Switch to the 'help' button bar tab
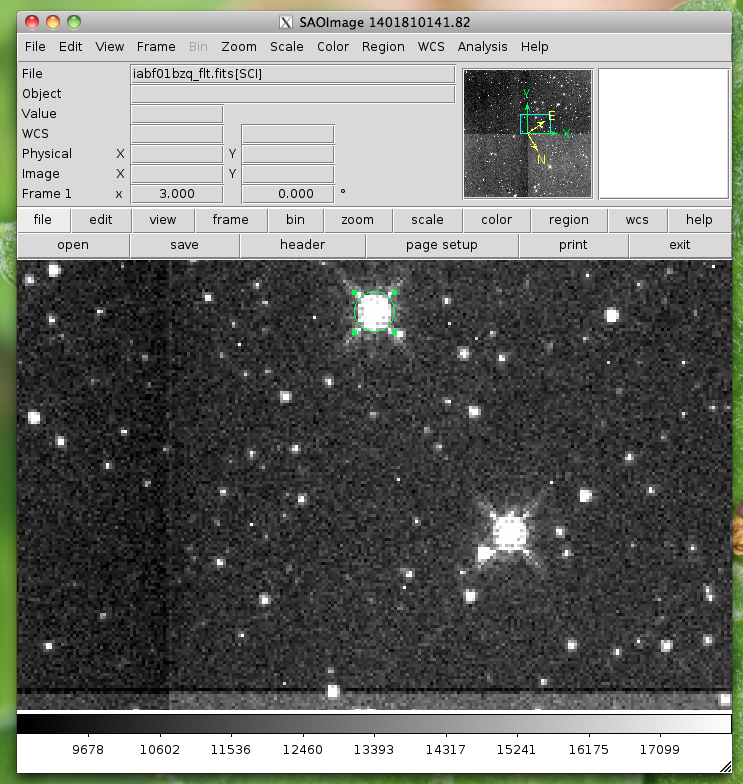Image resolution: width=743 pixels, height=784 pixels. click(x=699, y=220)
